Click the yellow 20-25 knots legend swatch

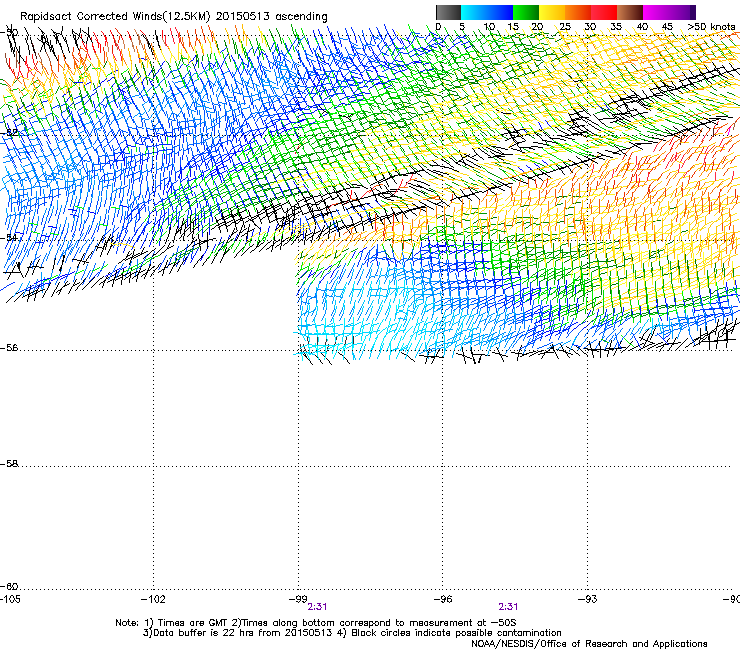552,12
